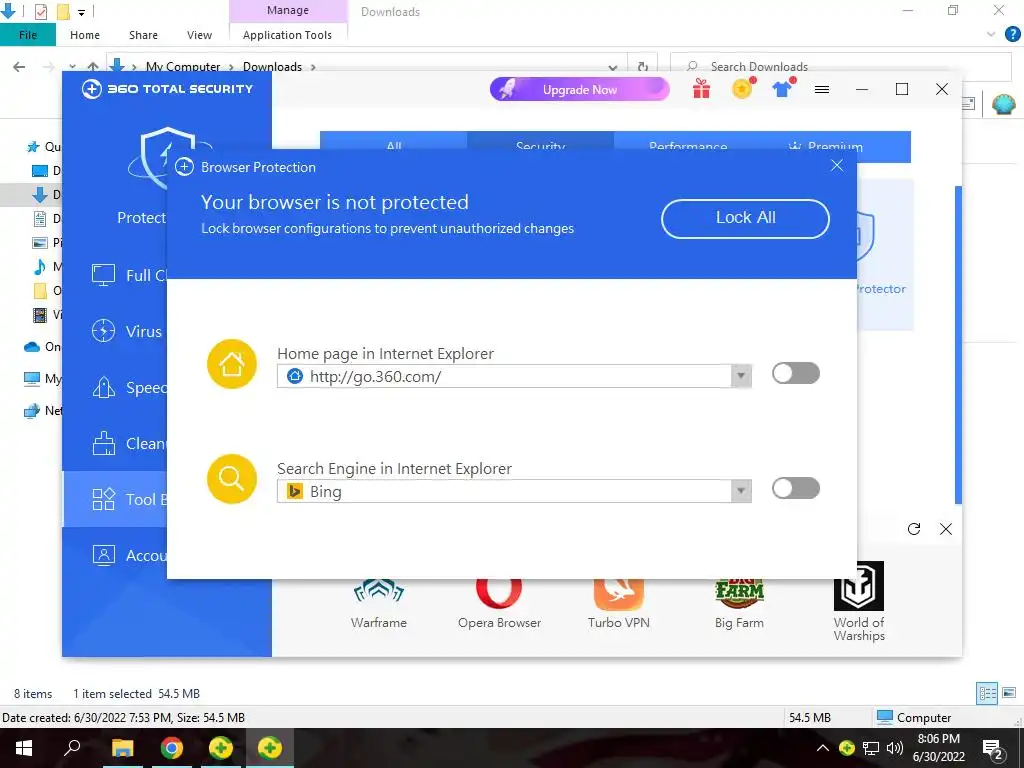Expand the address bar history dropdown

tap(613, 67)
